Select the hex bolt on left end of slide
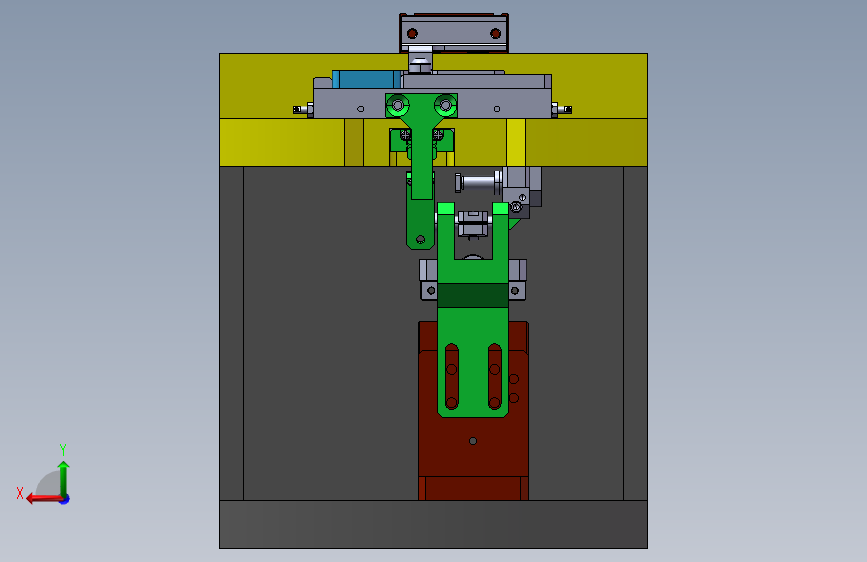867x562 pixels. click(302, 110)
